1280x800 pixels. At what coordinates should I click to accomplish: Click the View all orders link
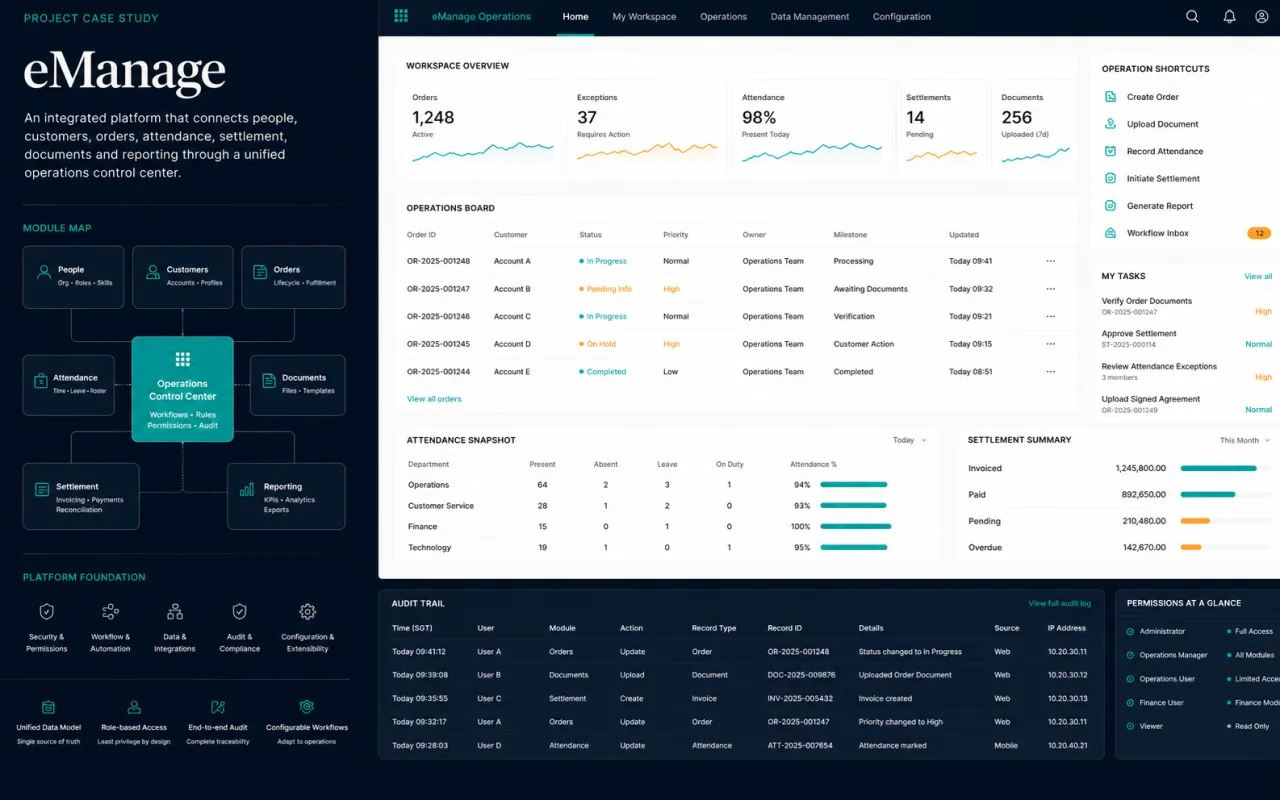434,399
